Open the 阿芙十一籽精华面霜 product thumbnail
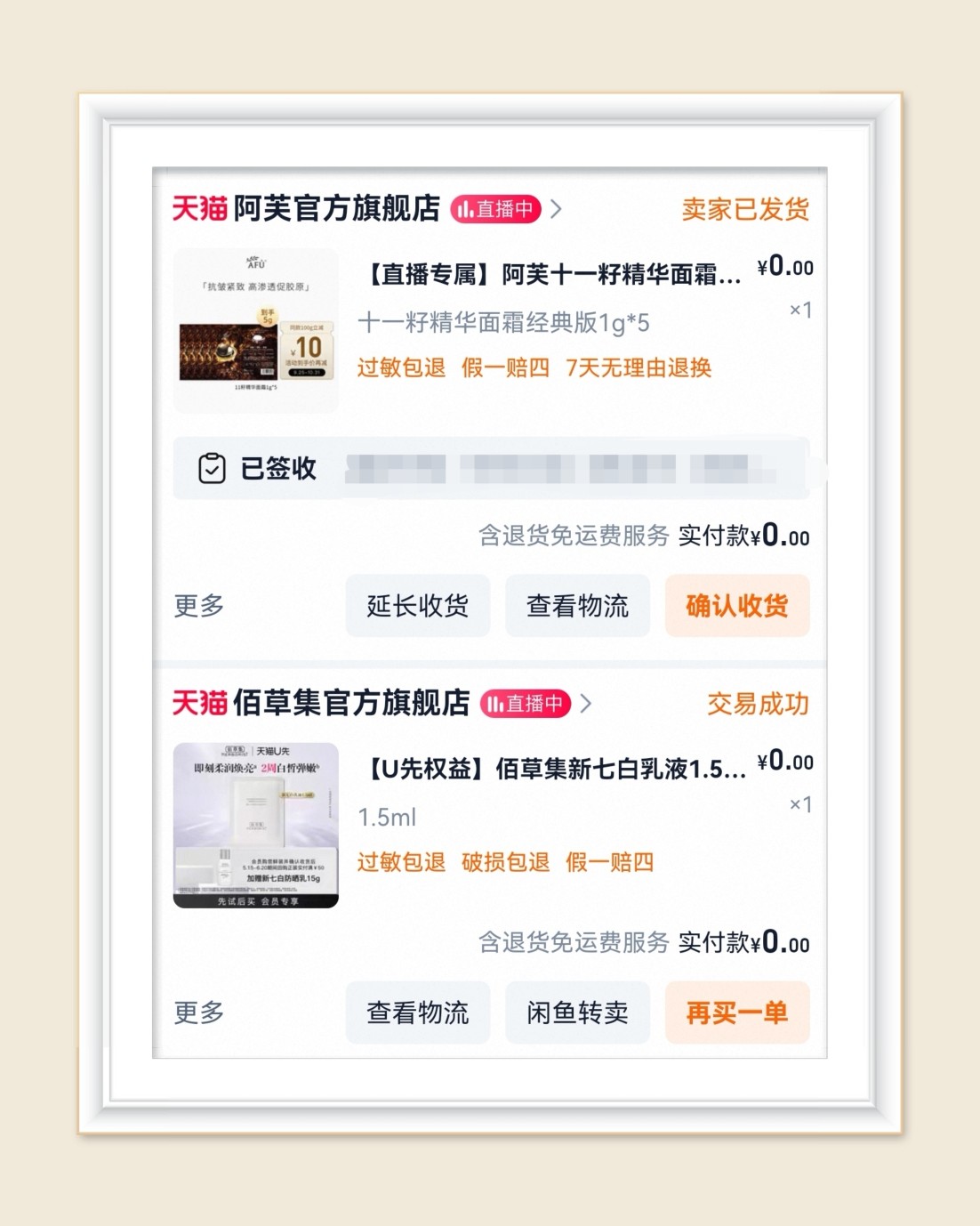980x1226 pixels. point(256,331)
